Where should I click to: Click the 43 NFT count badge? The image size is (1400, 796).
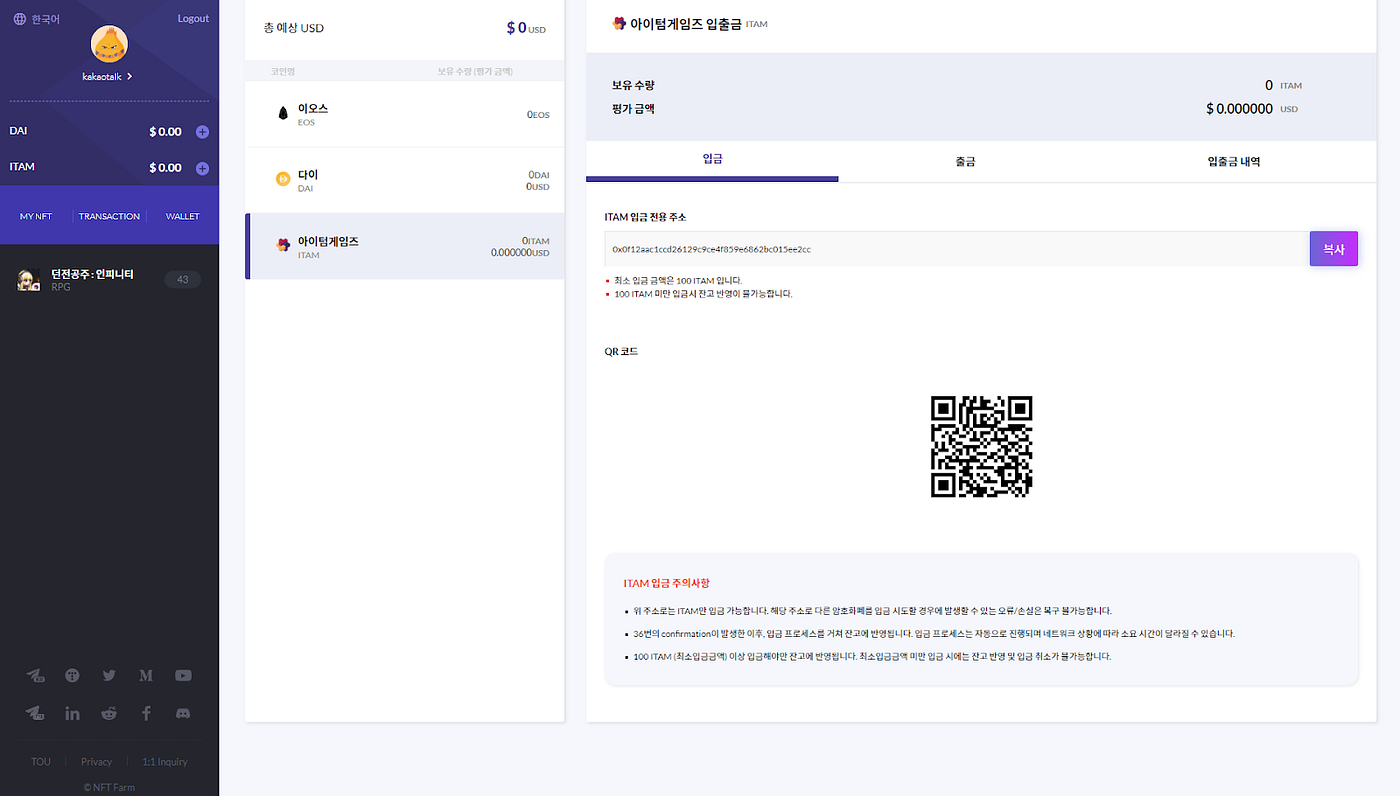coord(183,280)
